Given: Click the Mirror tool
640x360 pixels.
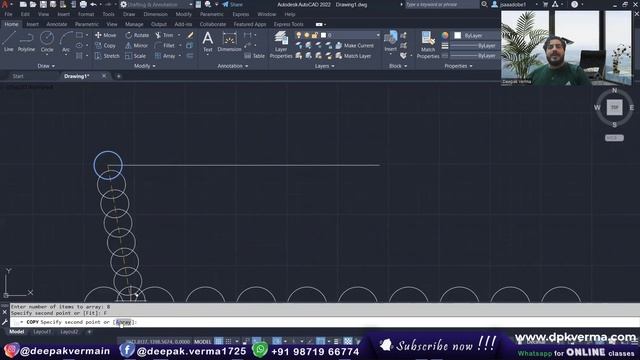Looking at the screenshot, I should click(137, 46).
